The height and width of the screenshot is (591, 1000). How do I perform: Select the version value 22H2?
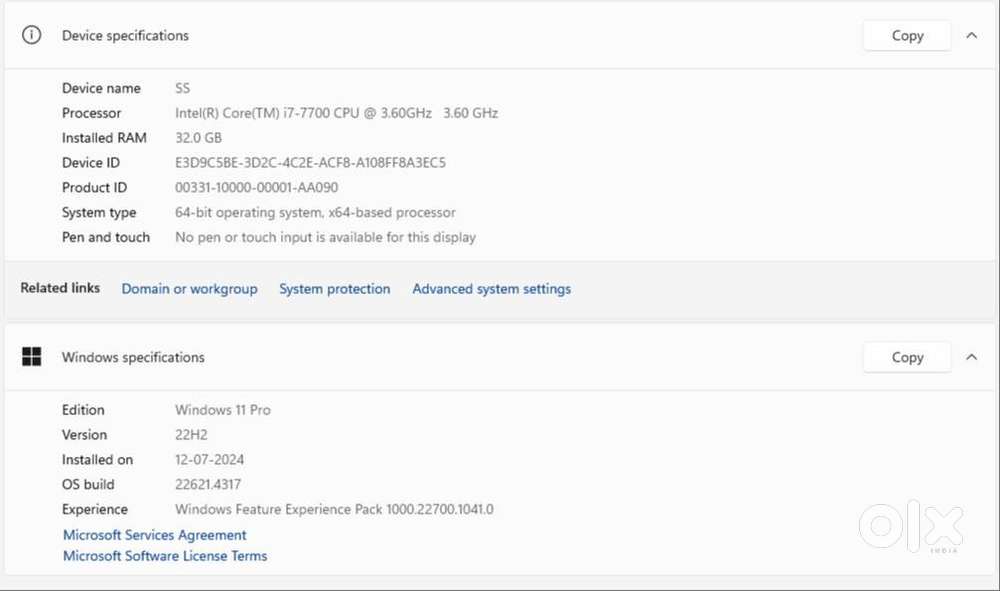click(190, 435)
